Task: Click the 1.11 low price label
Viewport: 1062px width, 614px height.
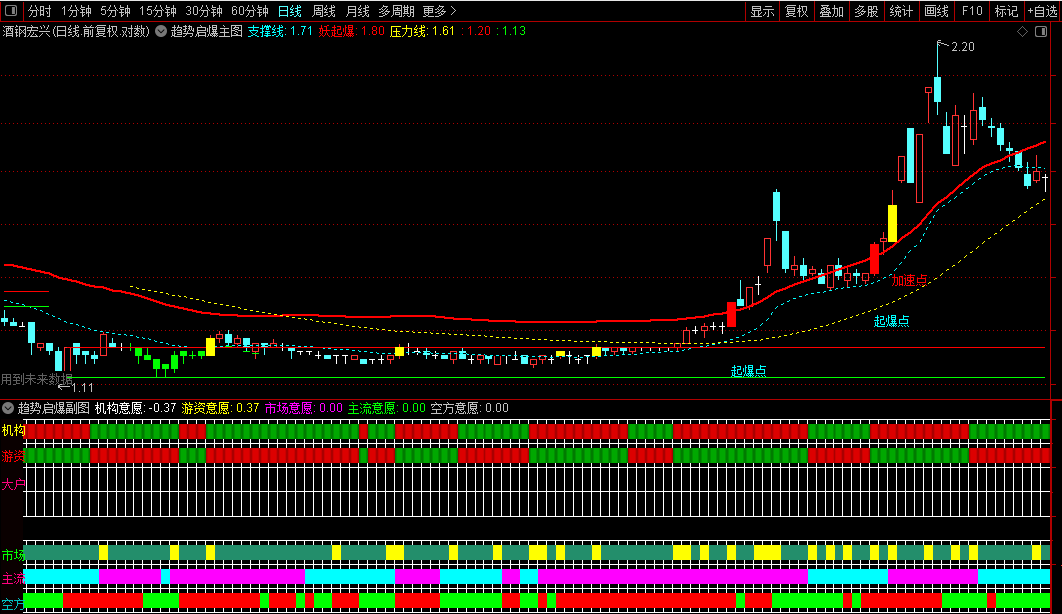Action: coord(82,388)
